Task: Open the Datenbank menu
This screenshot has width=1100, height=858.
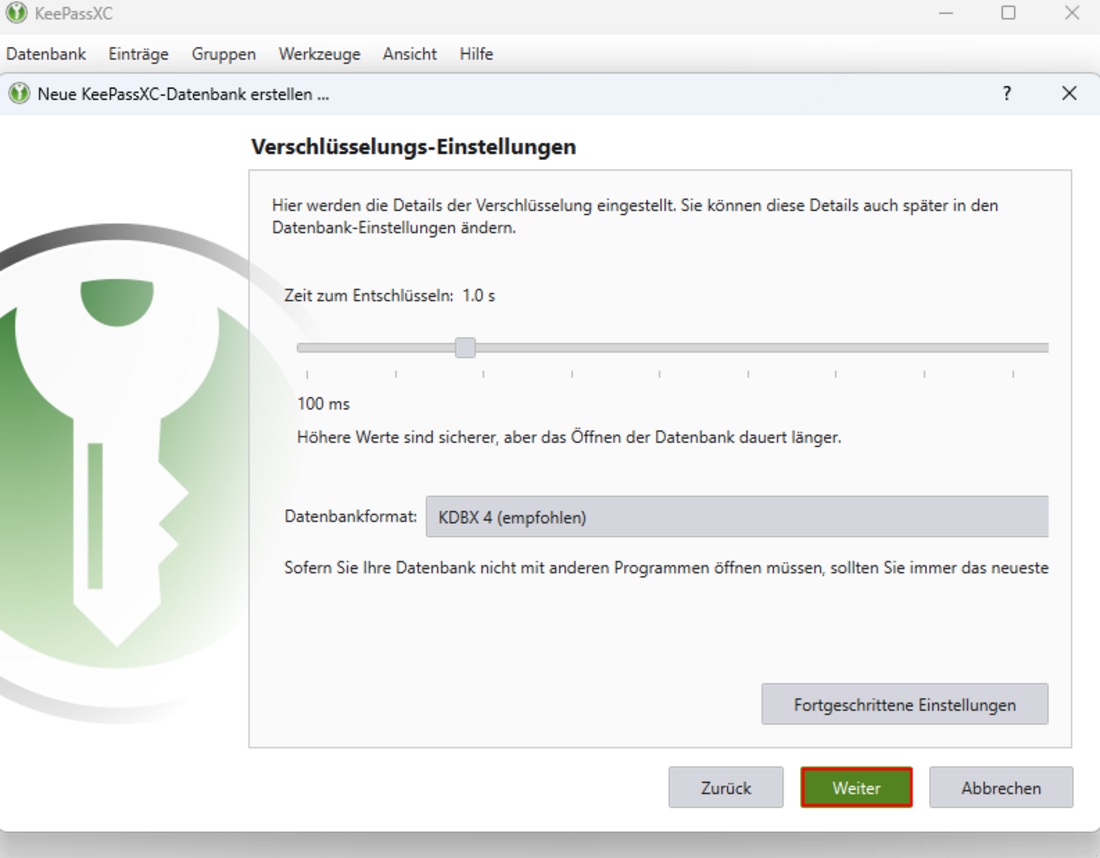Action: pyautogui.click(x=46, y=54)
